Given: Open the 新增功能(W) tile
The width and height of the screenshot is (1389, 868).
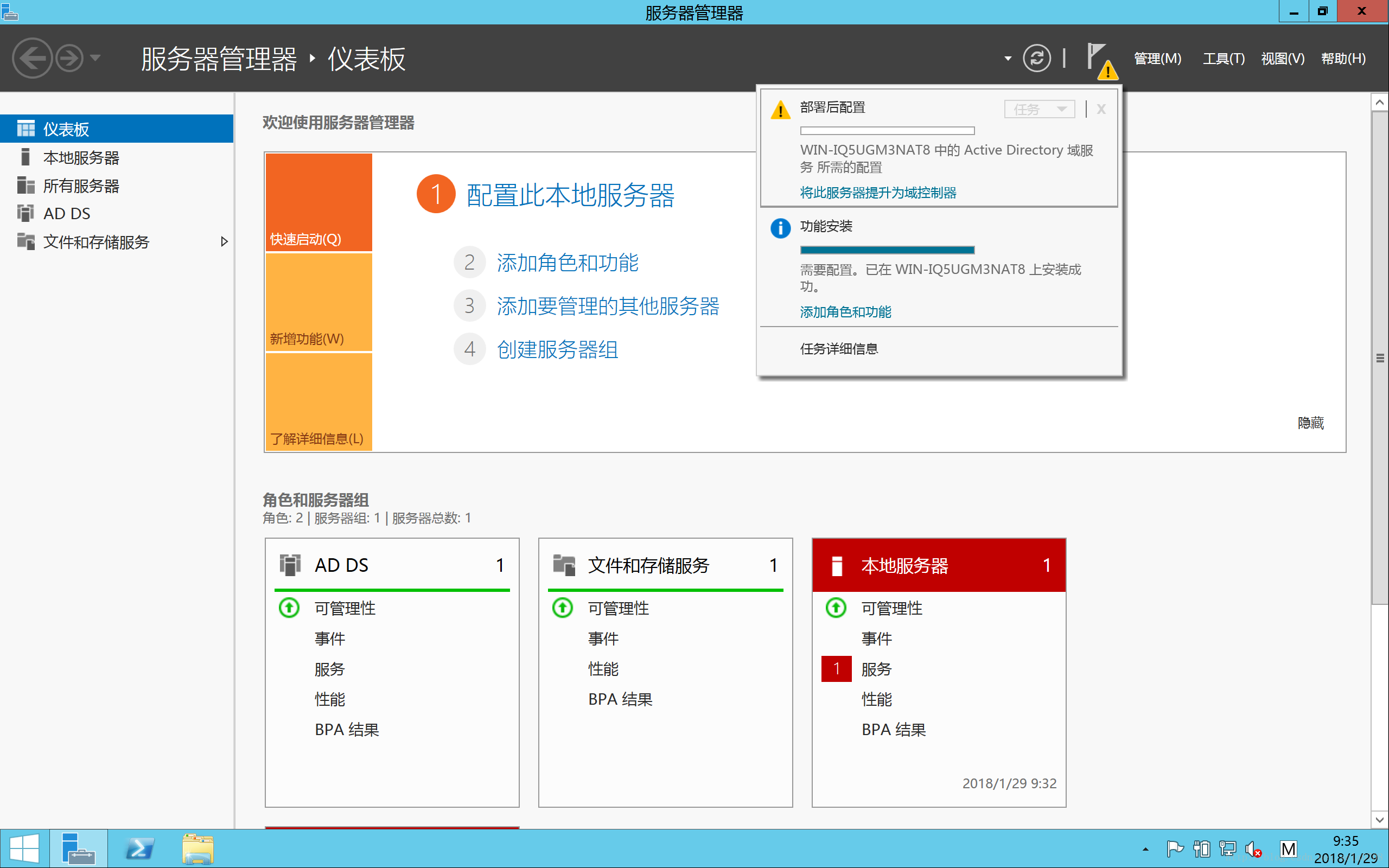Looking at the screenshot, I should click(318, 302).
